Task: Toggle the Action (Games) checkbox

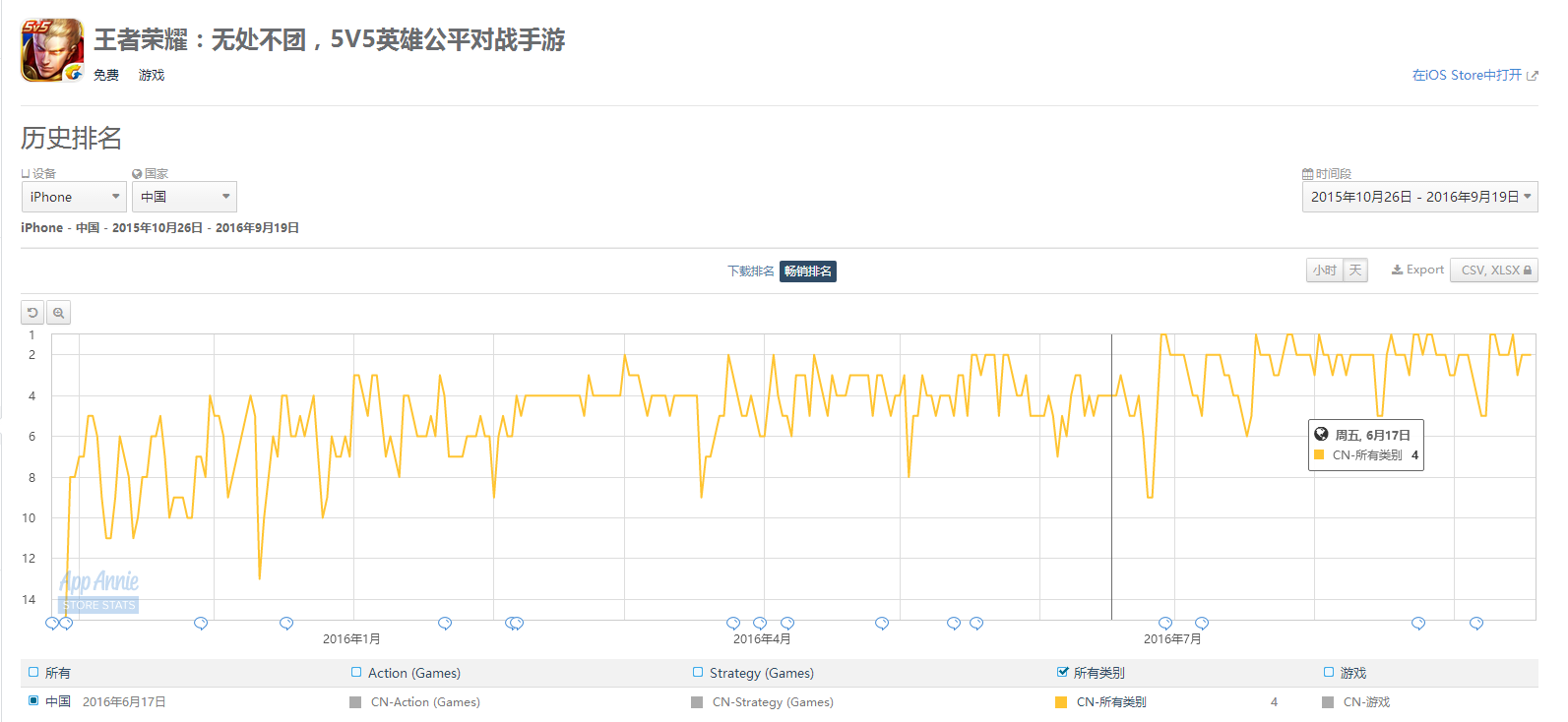Action: (x=356, y=672)
